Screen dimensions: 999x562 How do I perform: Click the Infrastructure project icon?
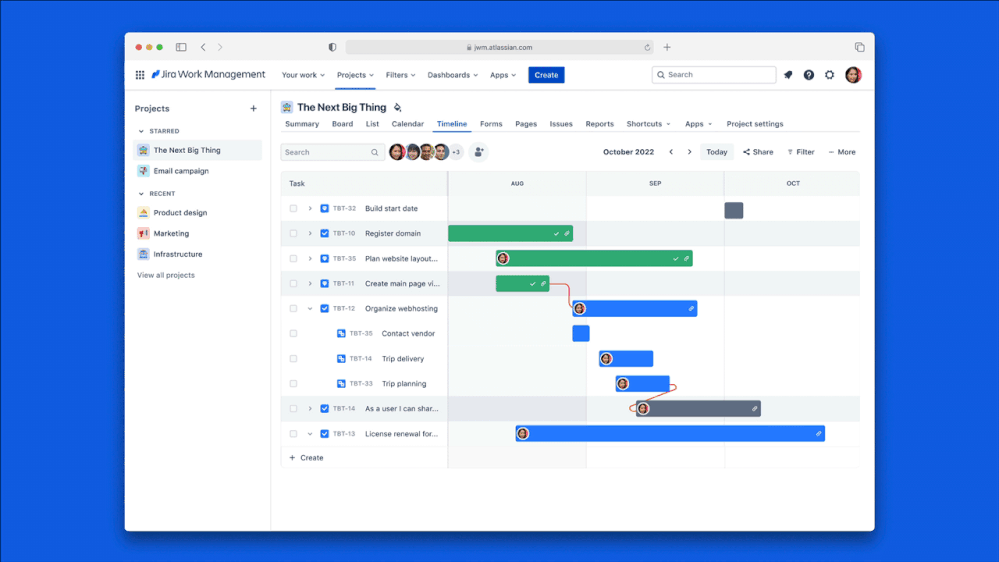tap(143, 254)
